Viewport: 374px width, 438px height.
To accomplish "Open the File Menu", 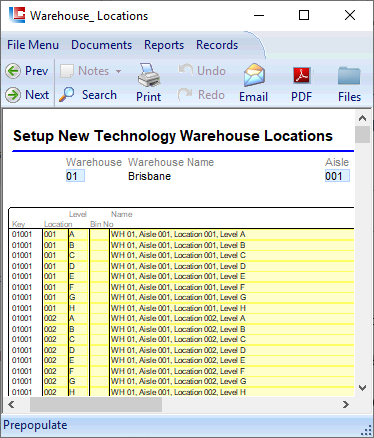I will click(x=33, y=45).
